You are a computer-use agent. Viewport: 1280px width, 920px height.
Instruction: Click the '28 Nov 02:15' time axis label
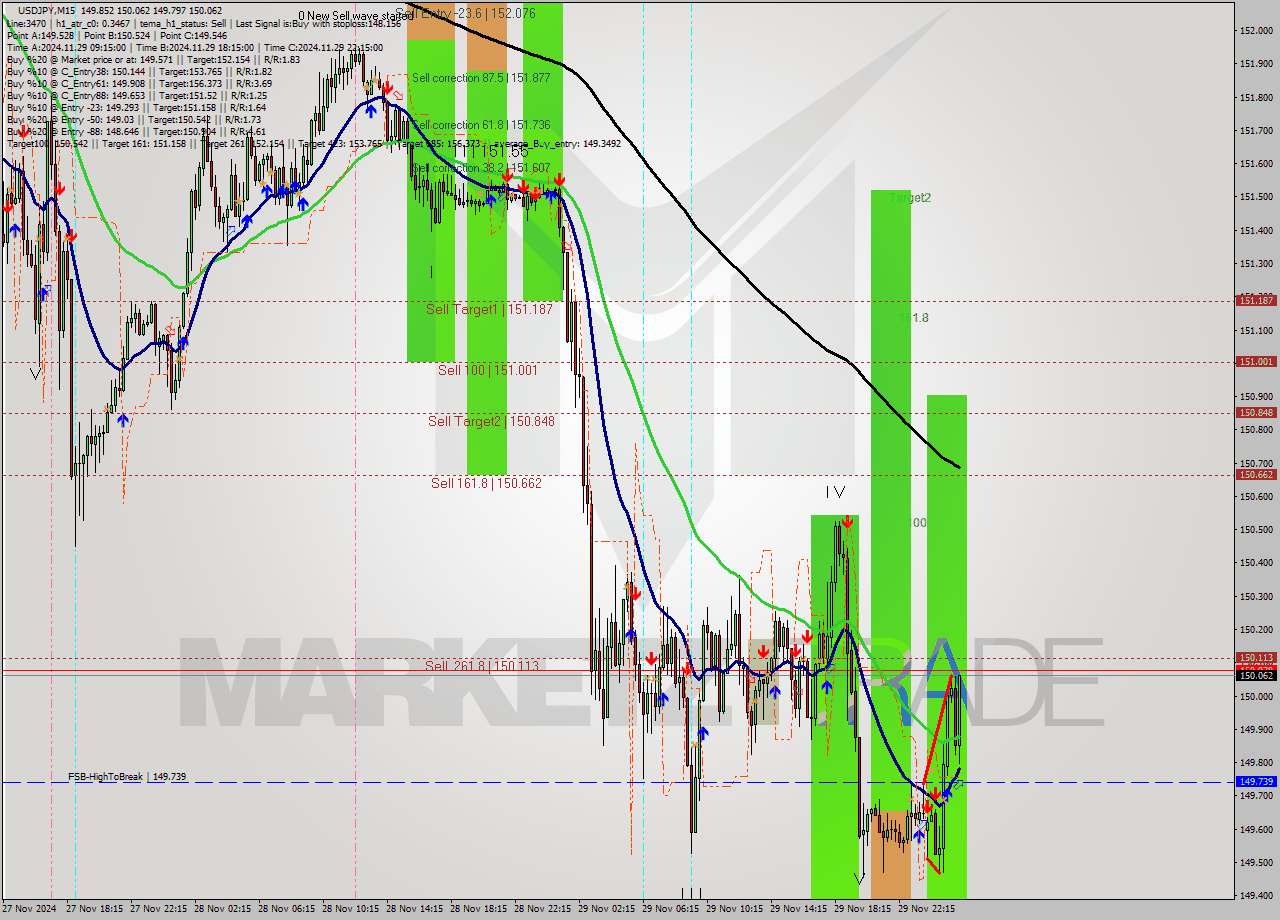223,910
